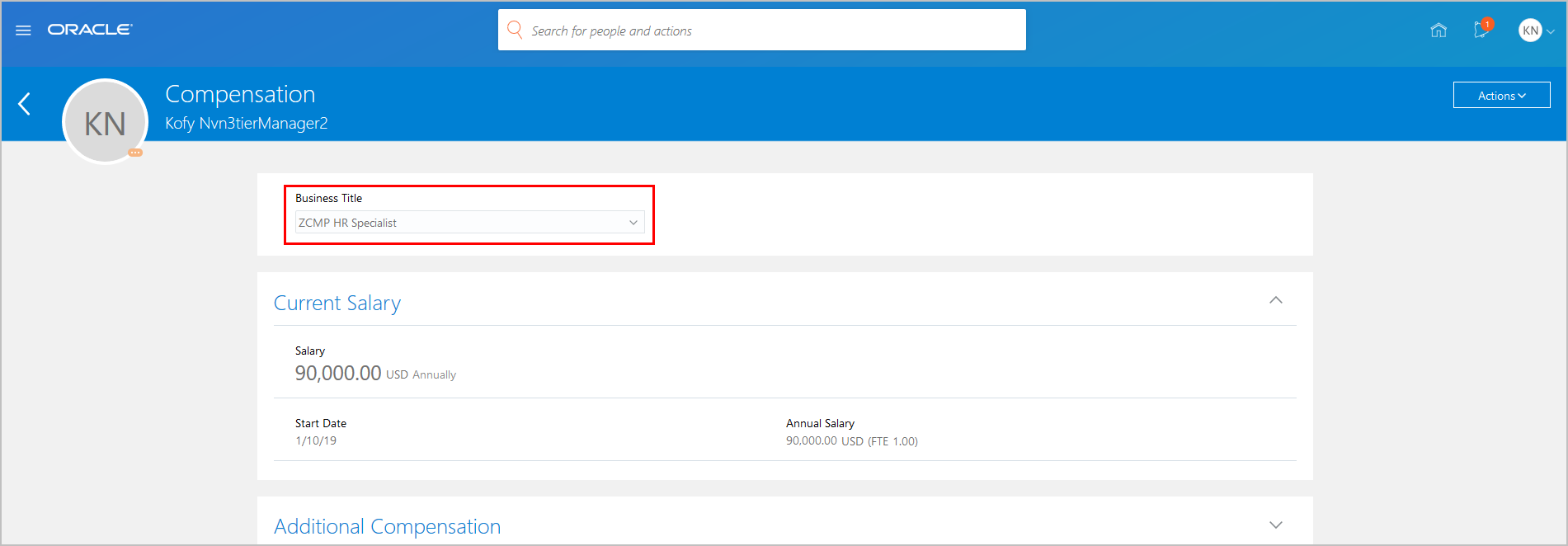
Task: Expand the Additional Compensation section
Action: pos(1276,525)
